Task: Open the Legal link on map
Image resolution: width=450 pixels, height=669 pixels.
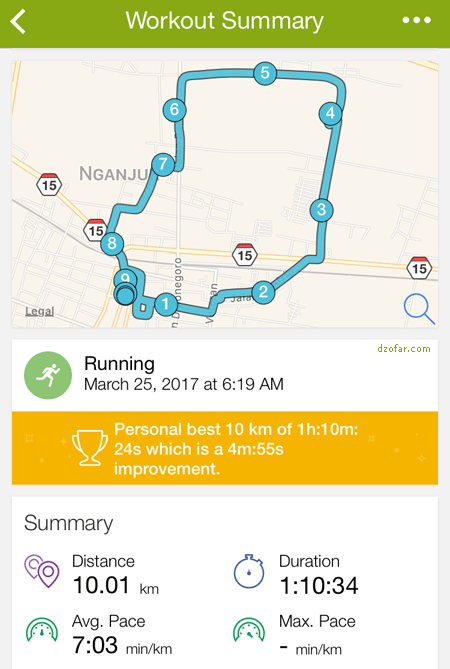Action: pos(39,311)
